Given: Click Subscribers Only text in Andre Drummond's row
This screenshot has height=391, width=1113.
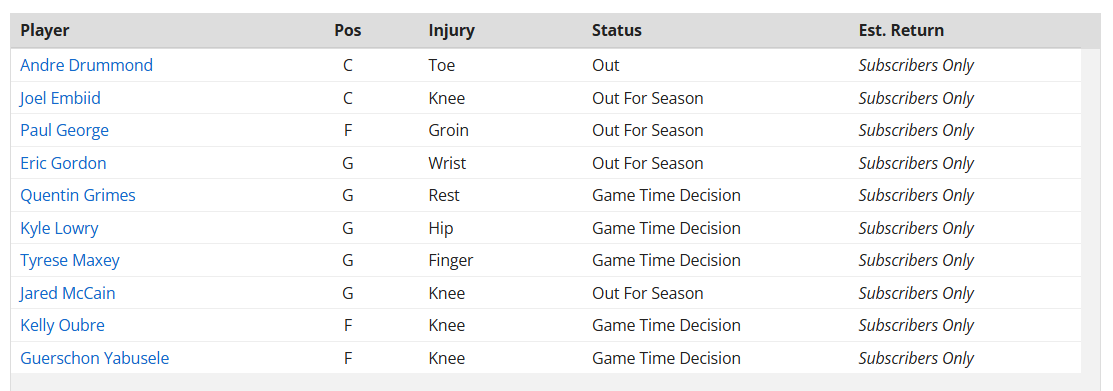Looking at the screenshot, I should coord(916,65).
